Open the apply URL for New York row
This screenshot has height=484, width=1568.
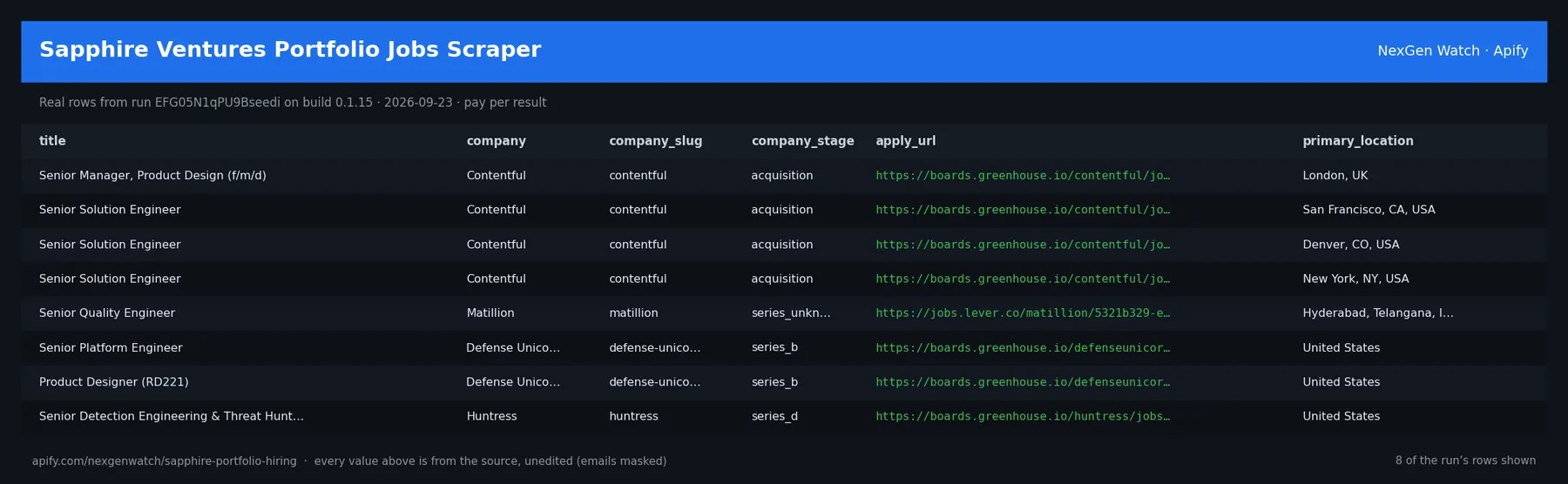(x=1023, y=279)
